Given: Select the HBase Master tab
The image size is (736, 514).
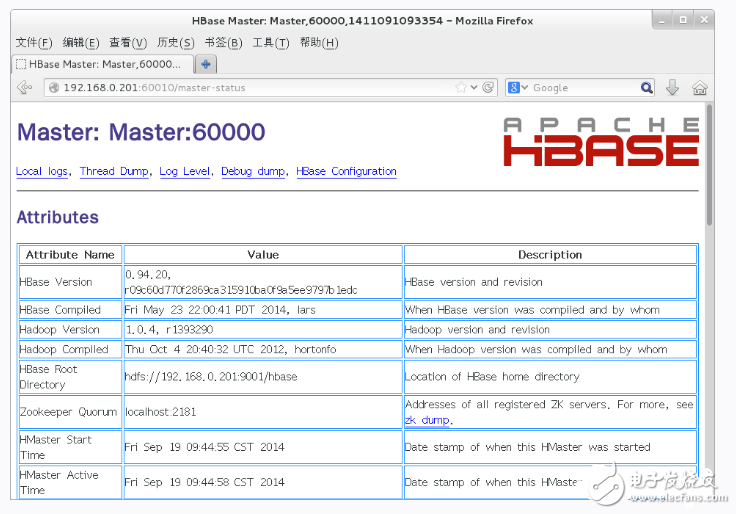Looking at the screenshot, I should click(x=102, y=64).
